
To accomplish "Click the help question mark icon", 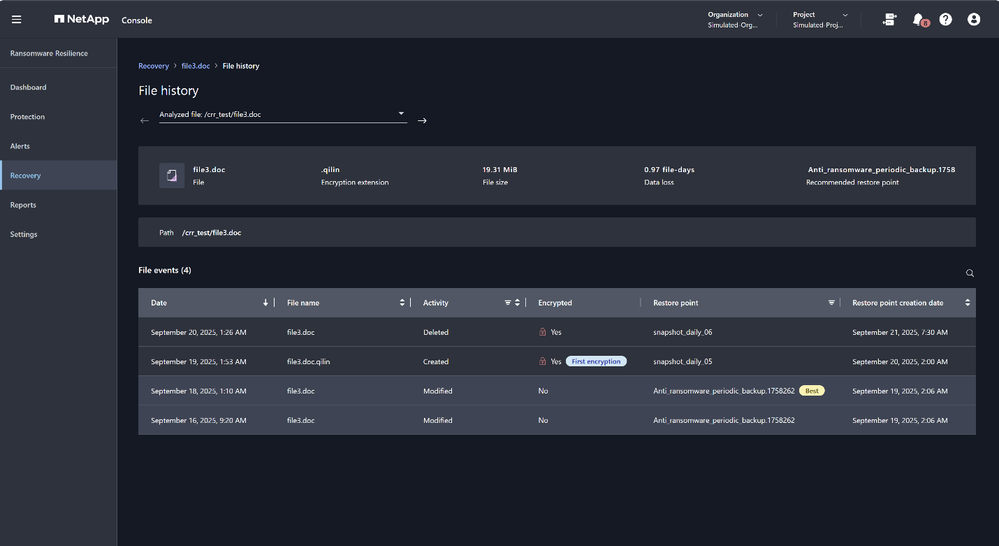I will coord(946,19).
